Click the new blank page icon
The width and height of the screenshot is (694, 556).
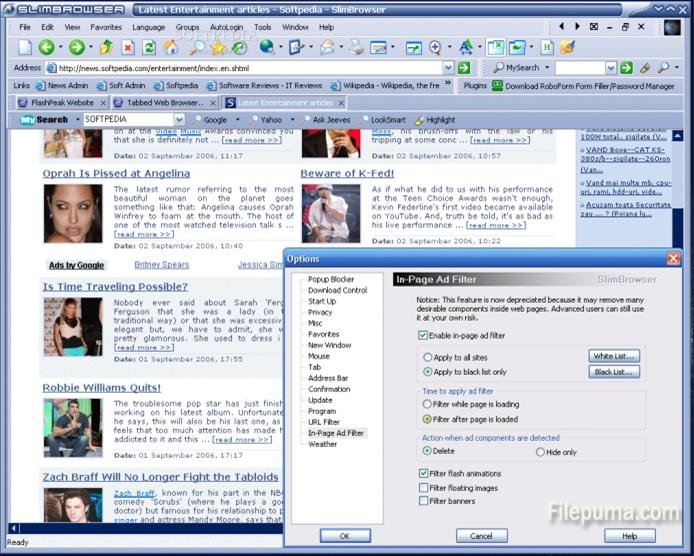coord(25,47)
